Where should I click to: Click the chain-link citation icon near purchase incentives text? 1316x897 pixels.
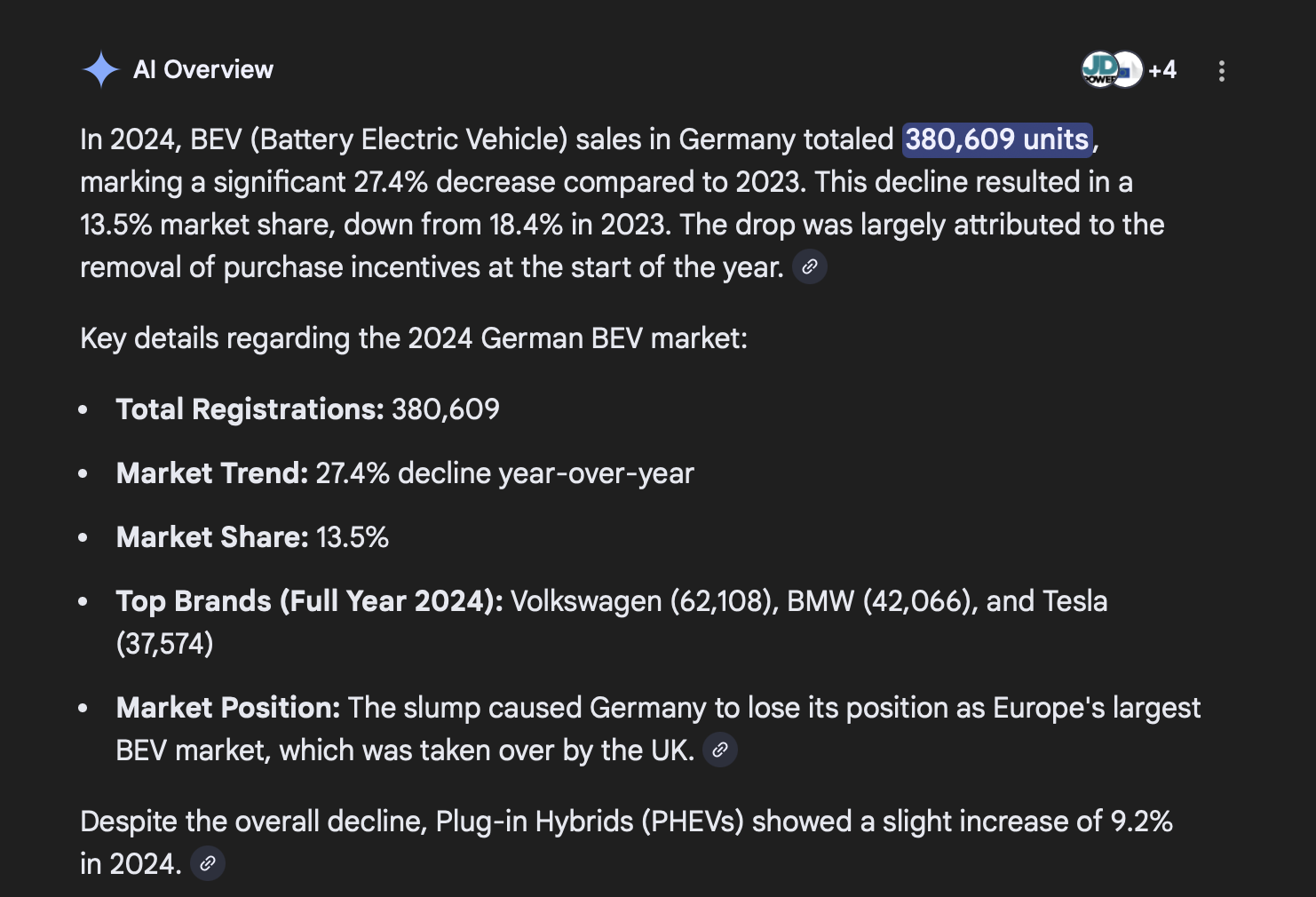(808, 266)
